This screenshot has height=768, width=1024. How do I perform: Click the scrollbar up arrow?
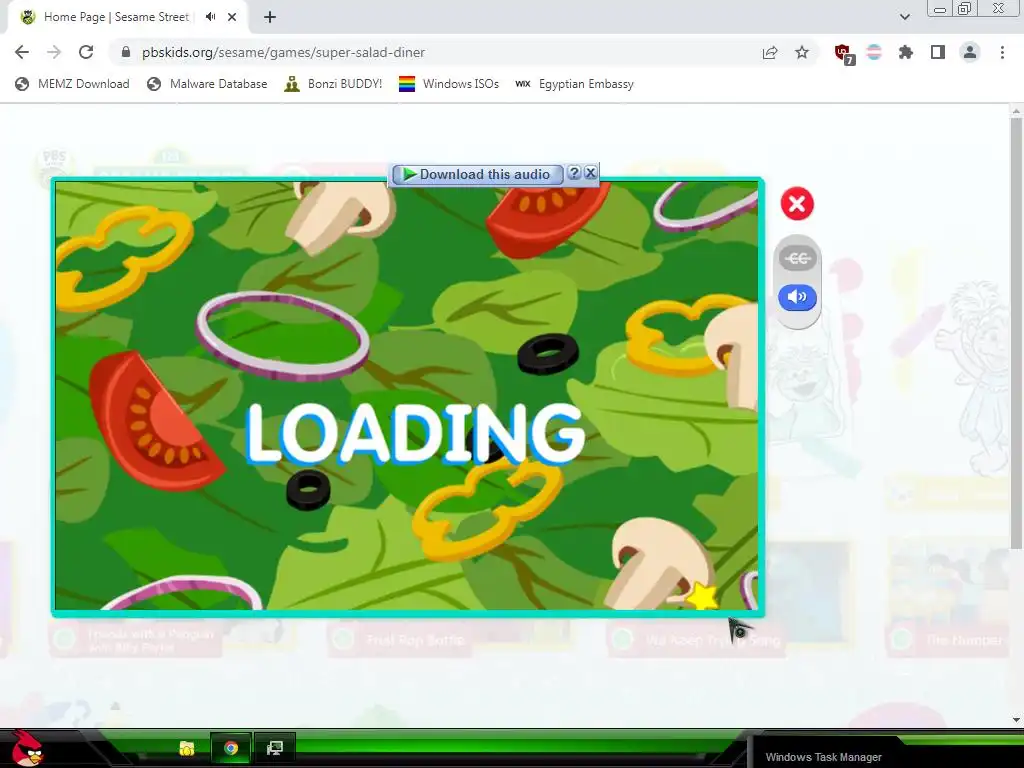1016,112
